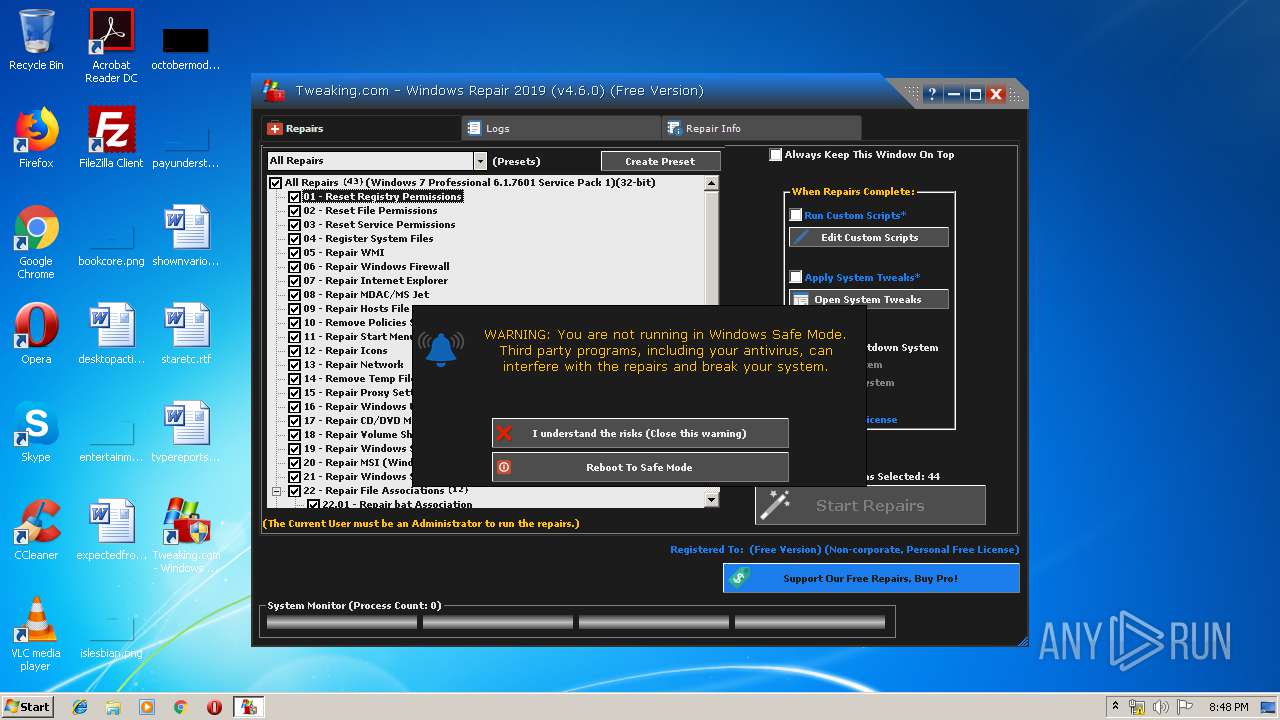Screen dimensions: 1280x720
Task: Select shownvario document on desktop
Action: click(186, 236)
